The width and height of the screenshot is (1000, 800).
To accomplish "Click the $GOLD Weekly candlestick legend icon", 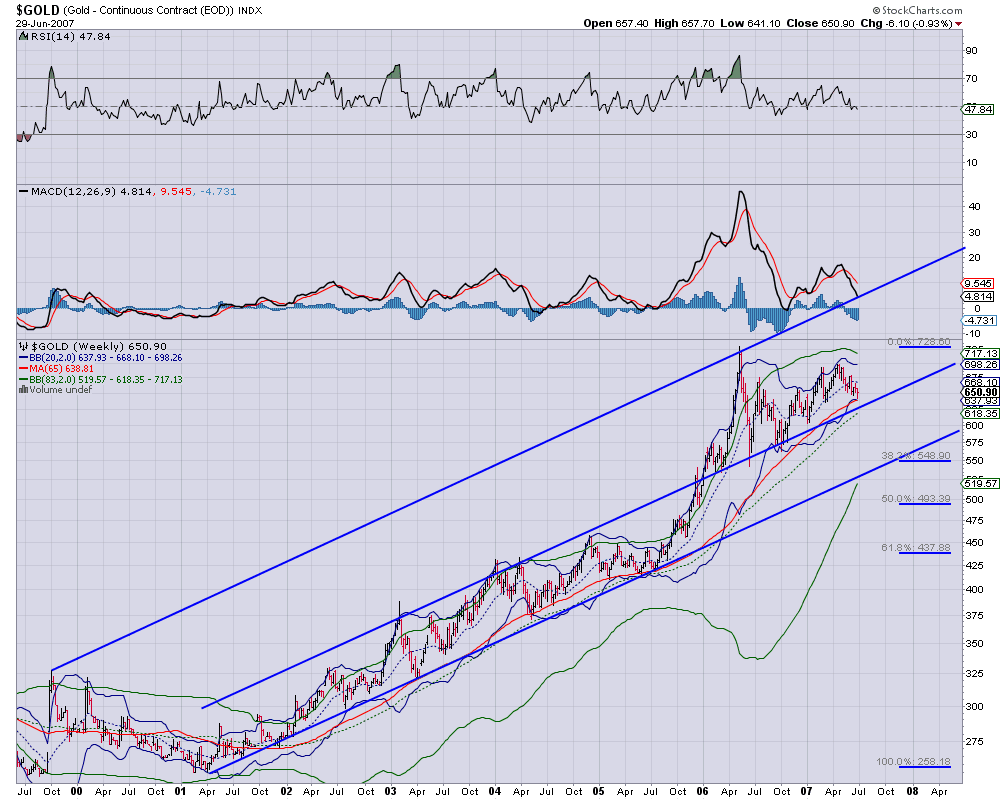I will click(x=23, y=347).
